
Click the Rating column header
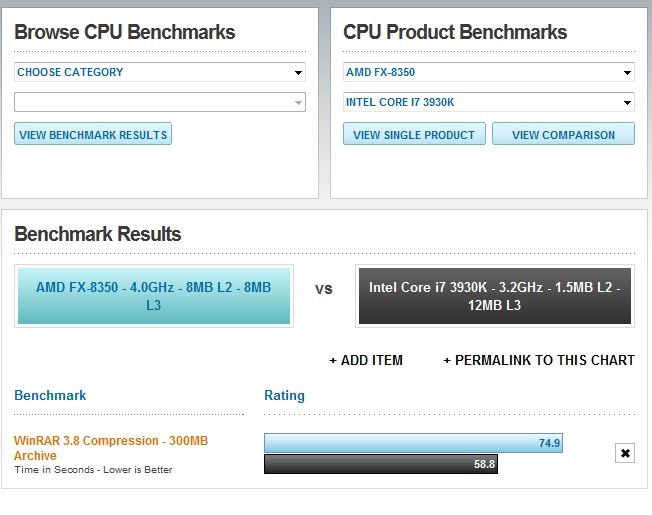[x=285, y=395]
